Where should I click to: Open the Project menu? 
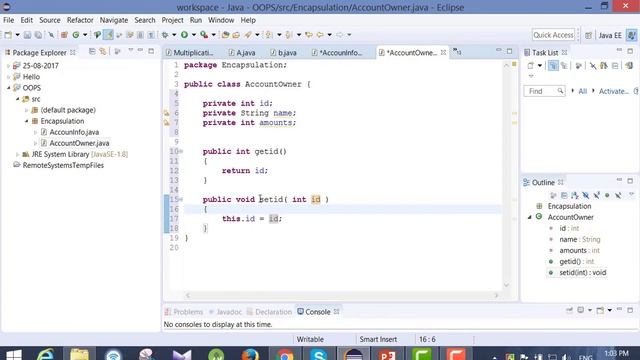(172, 20)
